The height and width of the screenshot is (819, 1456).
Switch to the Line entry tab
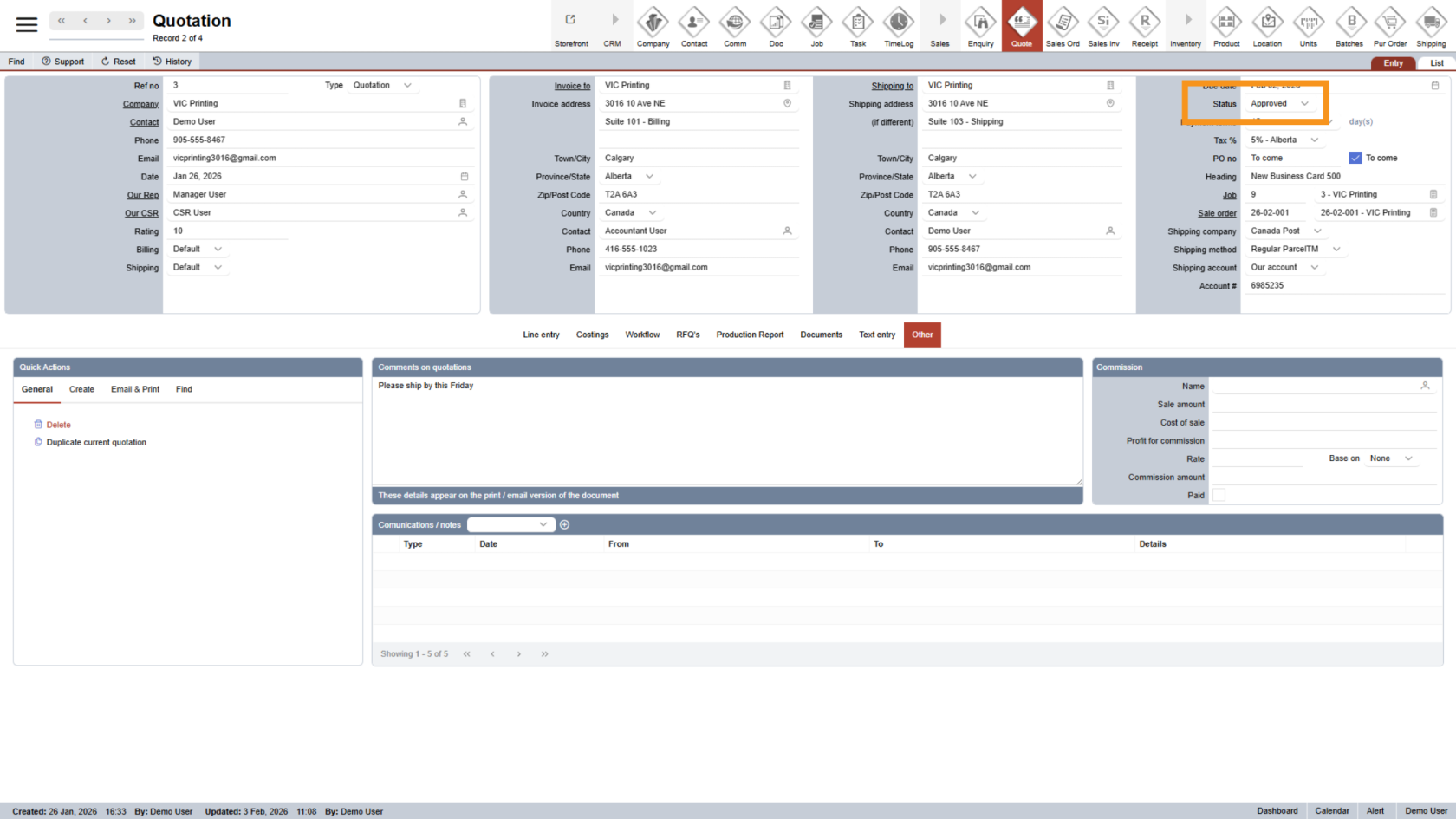pos(541,335)
